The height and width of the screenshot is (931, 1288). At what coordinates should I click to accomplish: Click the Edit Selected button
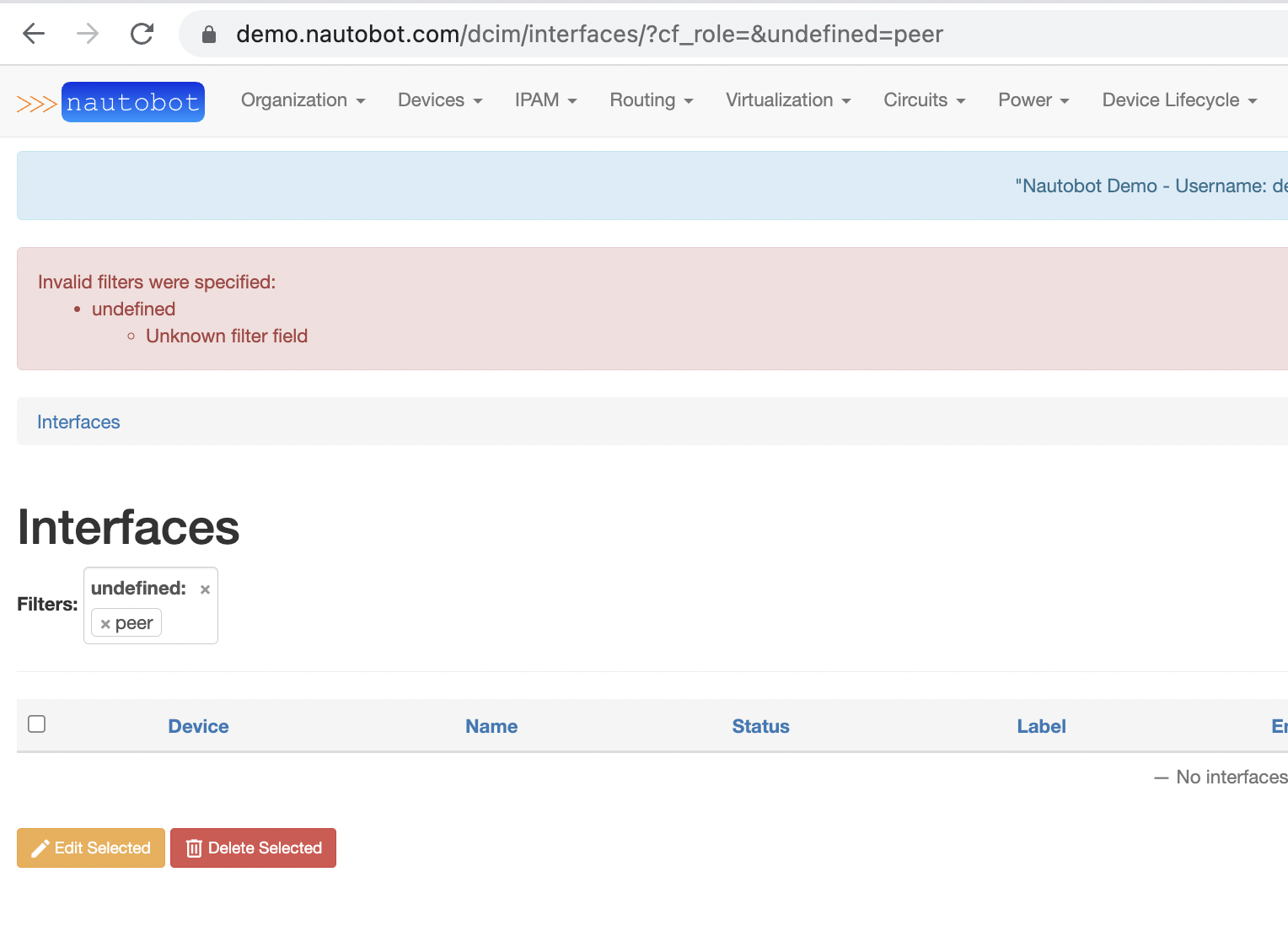[x=90, y=848]
